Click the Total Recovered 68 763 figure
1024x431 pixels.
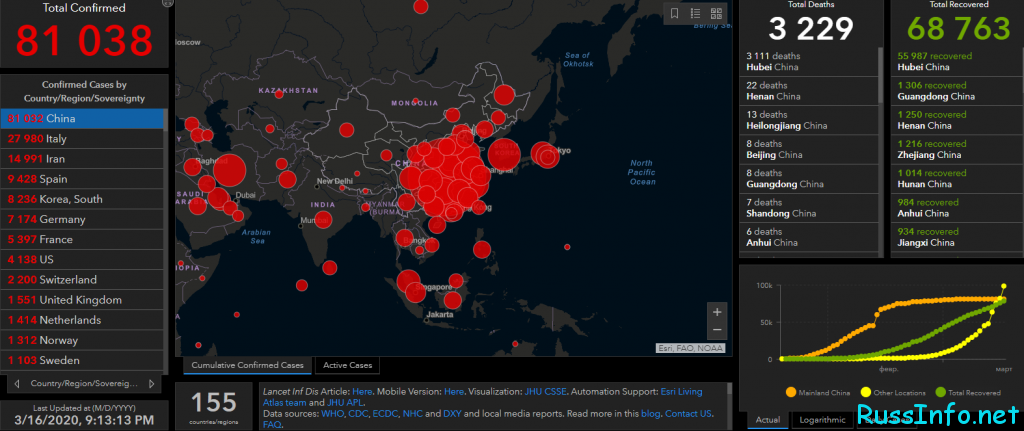pos(959,29)
